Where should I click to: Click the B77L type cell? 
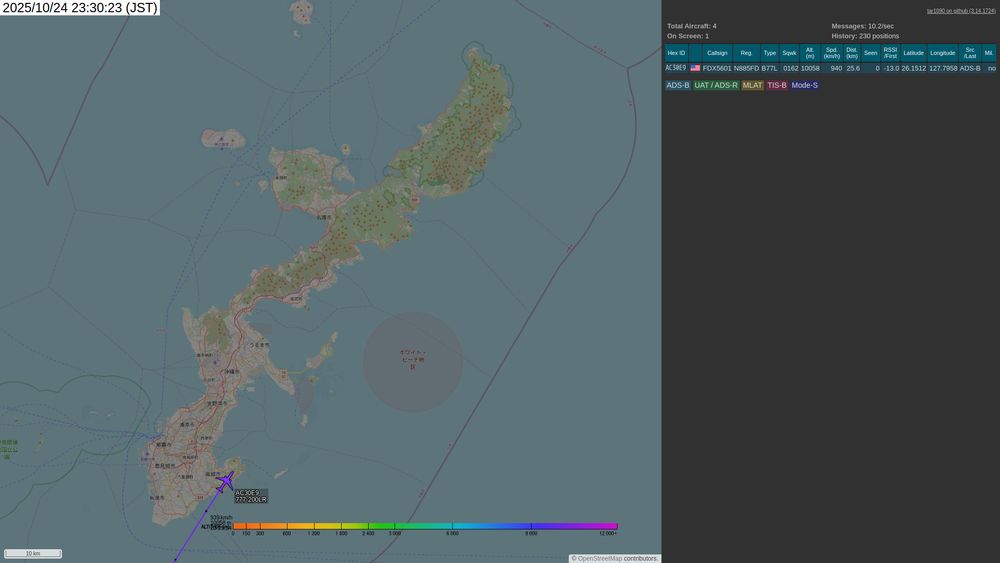coord(769,68)
